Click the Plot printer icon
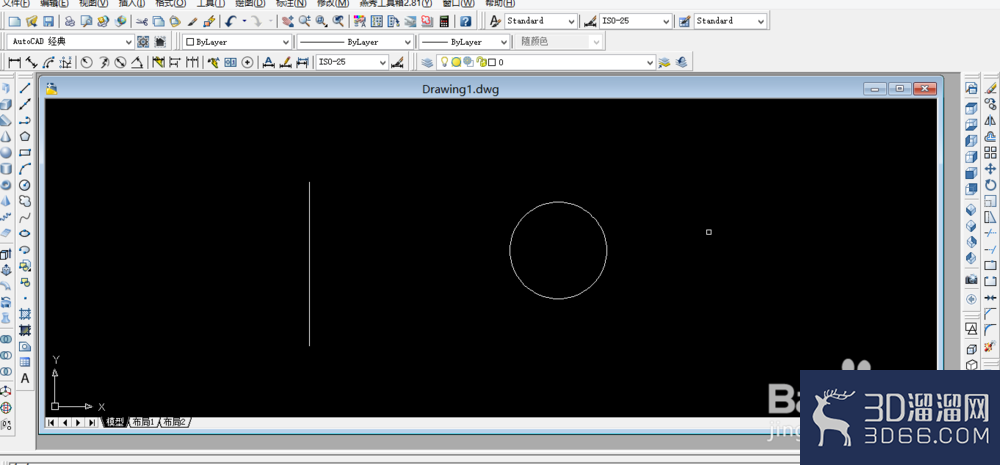The image size is (1000, 465). pos(70,21)
